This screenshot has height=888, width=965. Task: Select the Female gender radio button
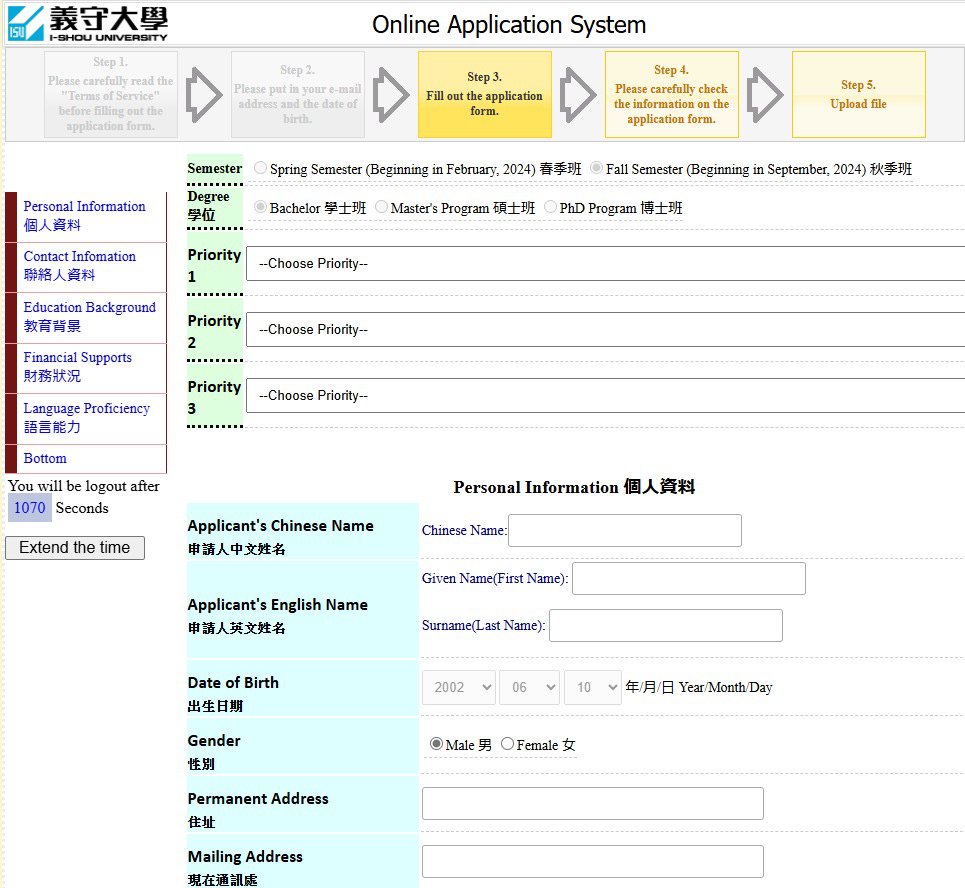pos(508,744)
